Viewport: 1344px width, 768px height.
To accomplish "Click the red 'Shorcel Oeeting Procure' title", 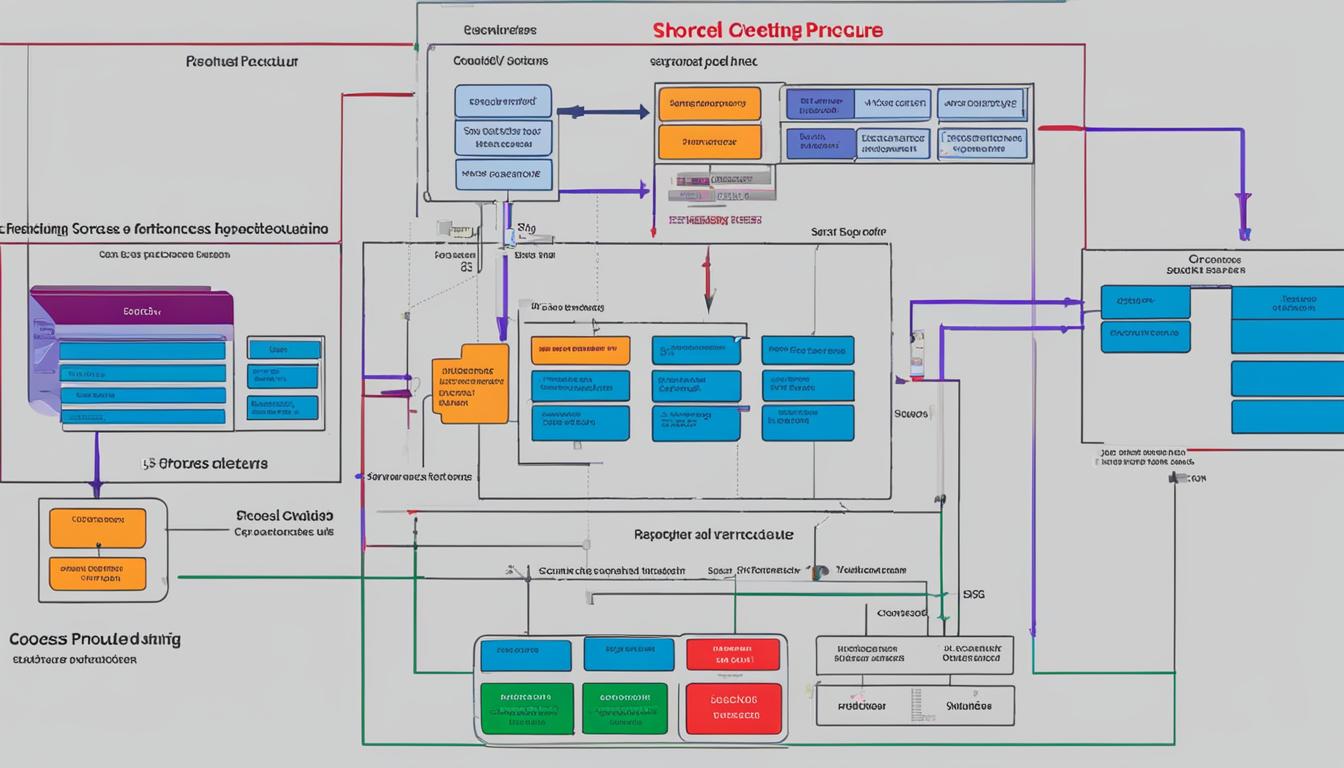I will (768, 30).
